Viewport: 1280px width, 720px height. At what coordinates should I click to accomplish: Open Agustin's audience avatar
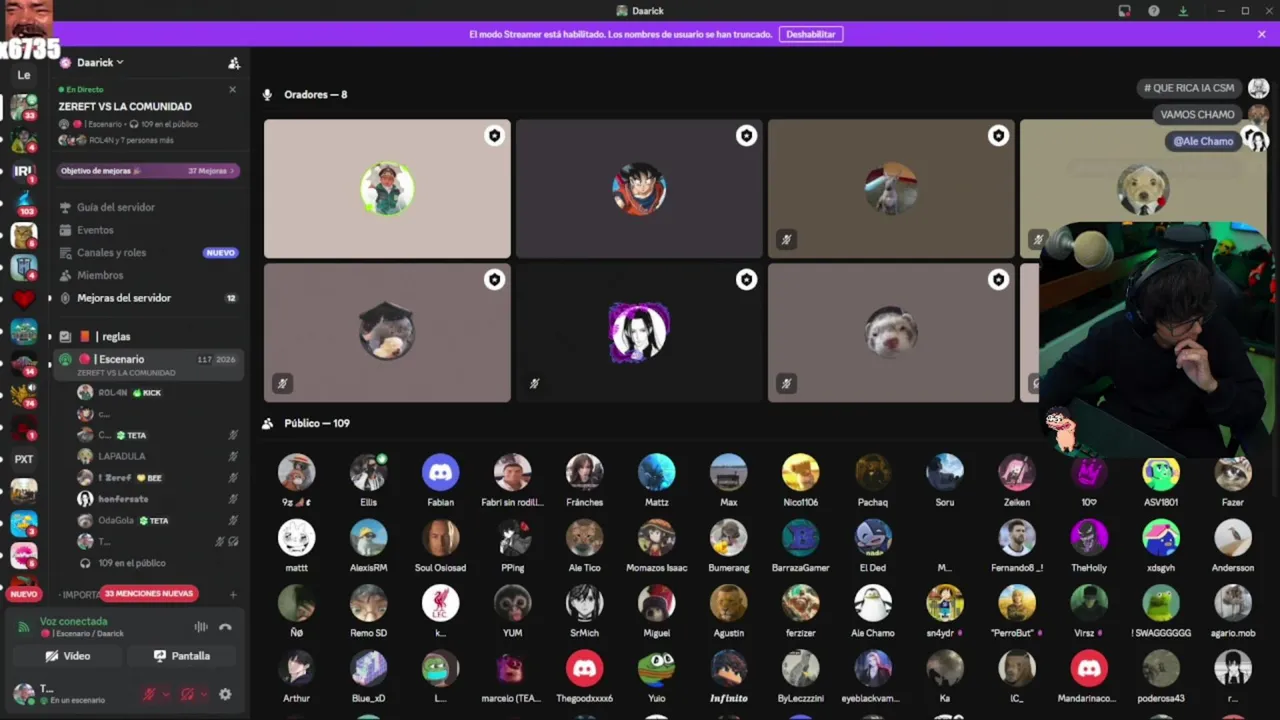[728, 603]
